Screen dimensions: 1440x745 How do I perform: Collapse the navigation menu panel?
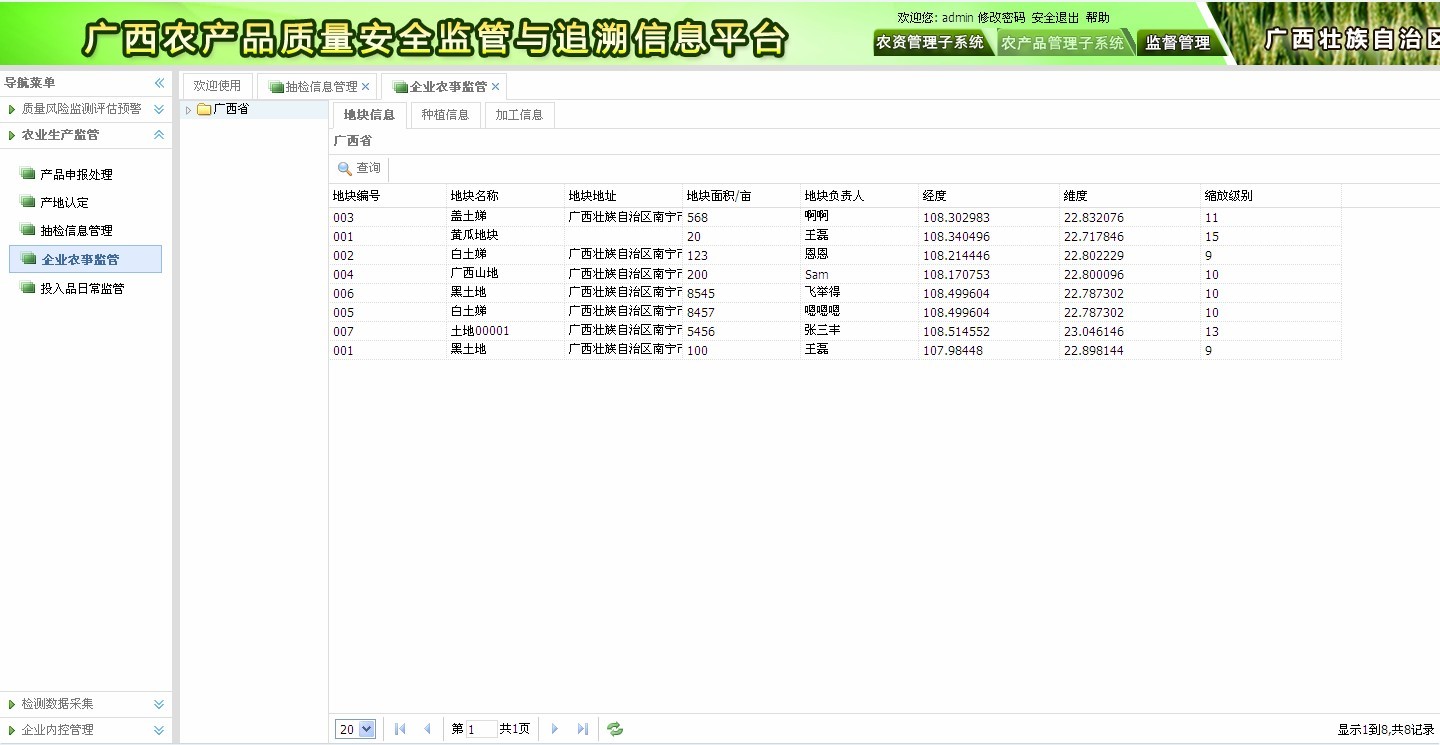tap(159, 83)
